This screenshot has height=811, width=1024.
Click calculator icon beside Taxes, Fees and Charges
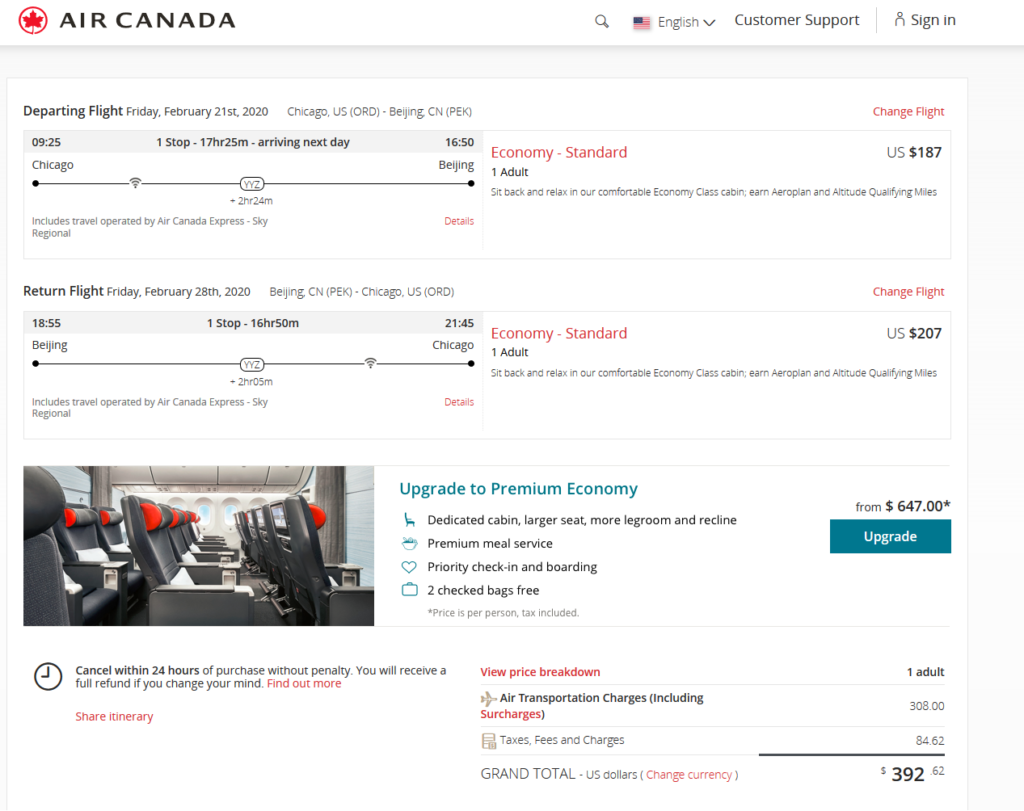[488, 741]
